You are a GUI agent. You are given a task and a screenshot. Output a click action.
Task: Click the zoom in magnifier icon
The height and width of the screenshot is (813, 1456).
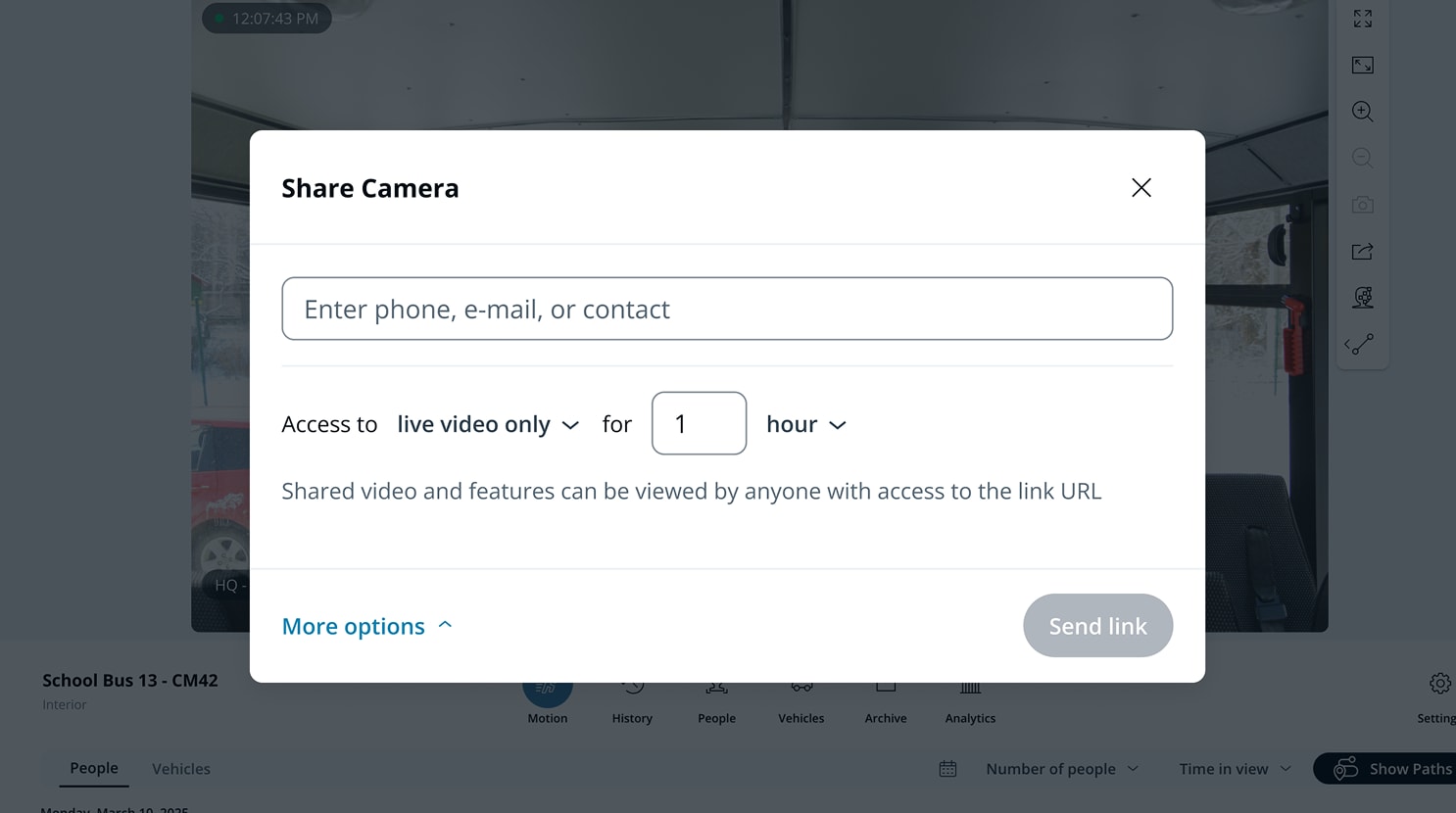point(1362,112)
